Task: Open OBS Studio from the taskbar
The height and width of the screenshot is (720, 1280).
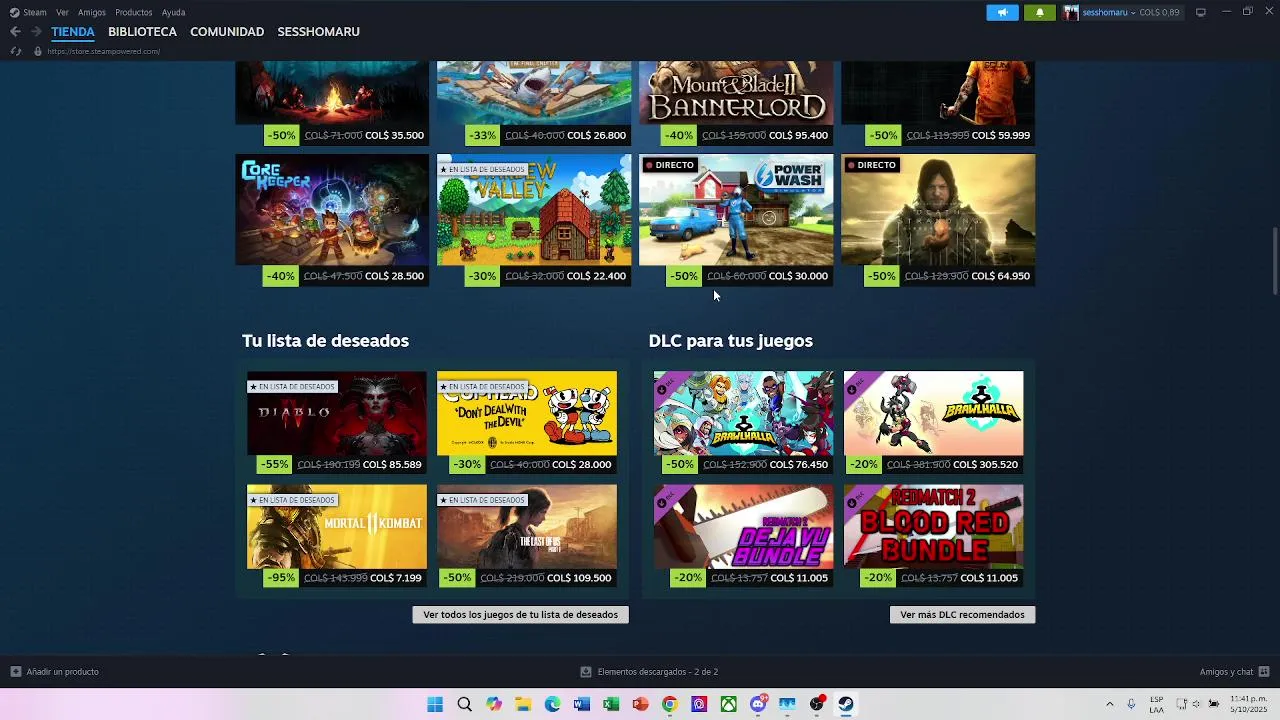Action: click(x=817, y=704)
